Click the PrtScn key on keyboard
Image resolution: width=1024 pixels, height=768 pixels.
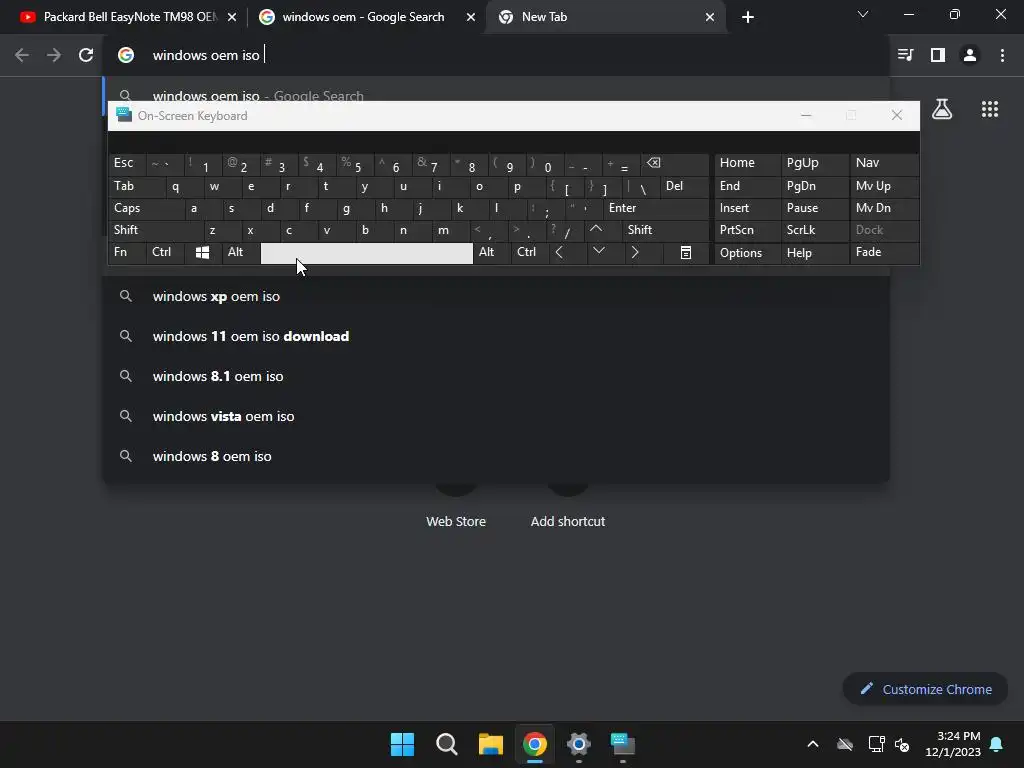pyautogui.click(x=747, y=230)
